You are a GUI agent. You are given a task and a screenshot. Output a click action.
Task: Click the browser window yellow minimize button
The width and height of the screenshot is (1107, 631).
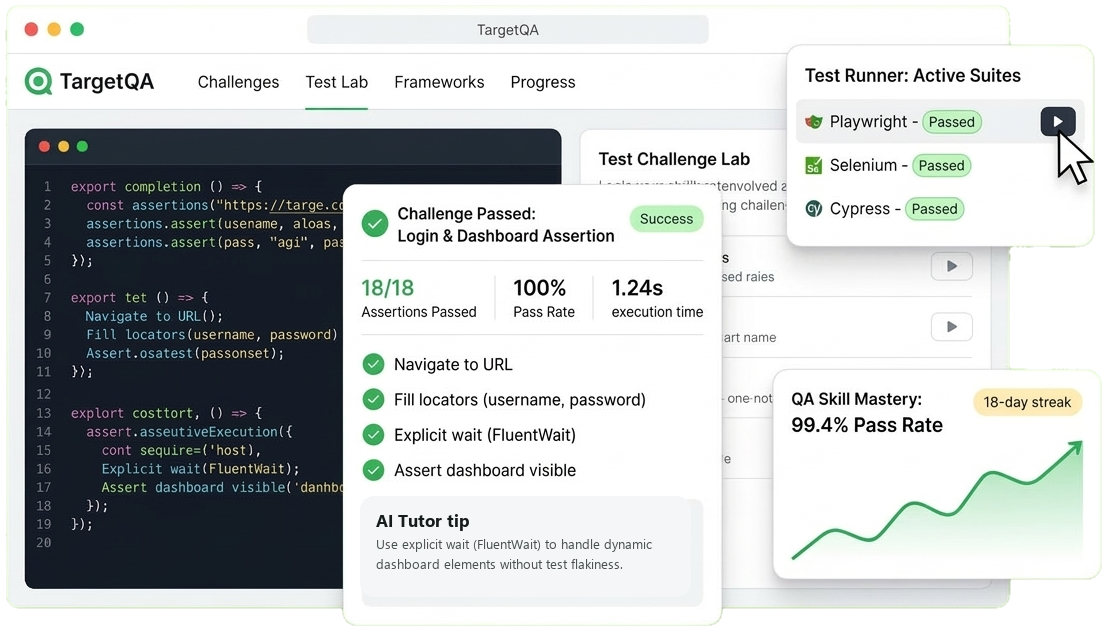[x=54, y=29]
